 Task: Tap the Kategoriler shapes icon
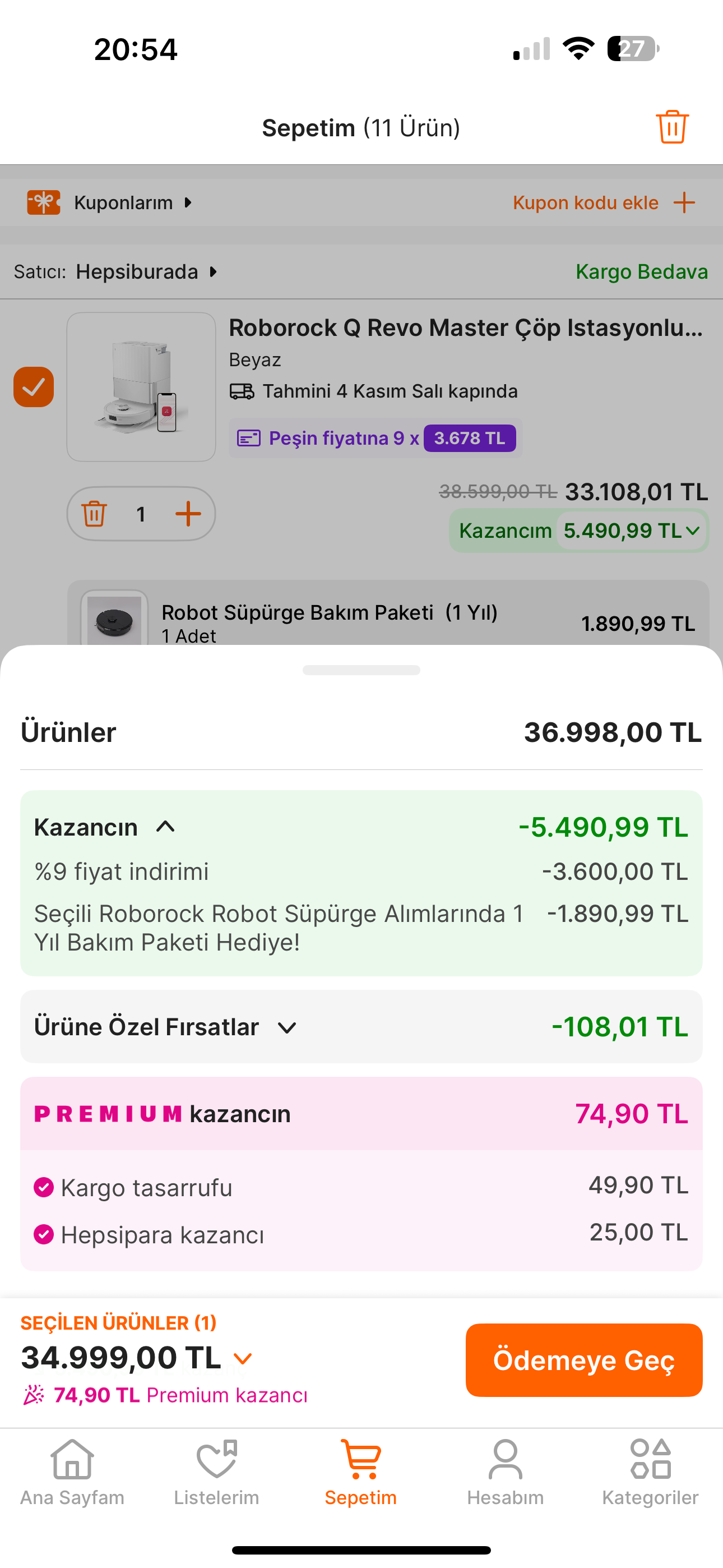coord(650,1461)
